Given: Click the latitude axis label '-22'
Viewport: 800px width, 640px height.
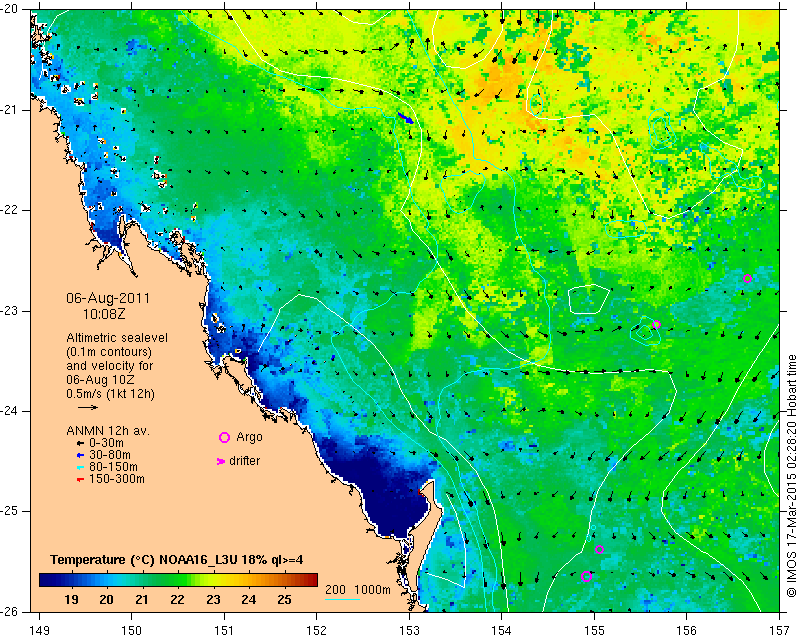Looking at the screenshot, I should click(x=10, y=210).
